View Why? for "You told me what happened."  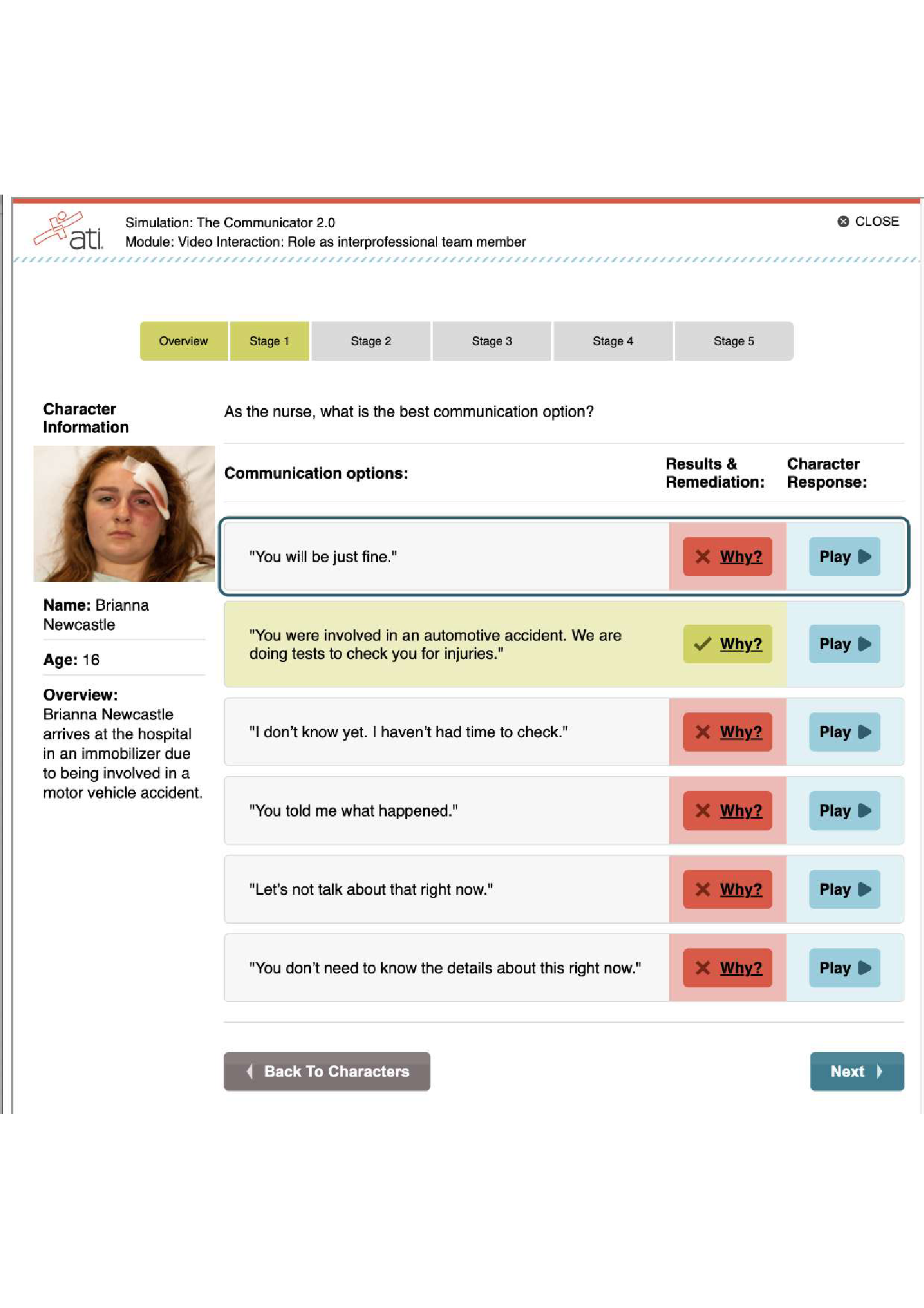[740, 811]
